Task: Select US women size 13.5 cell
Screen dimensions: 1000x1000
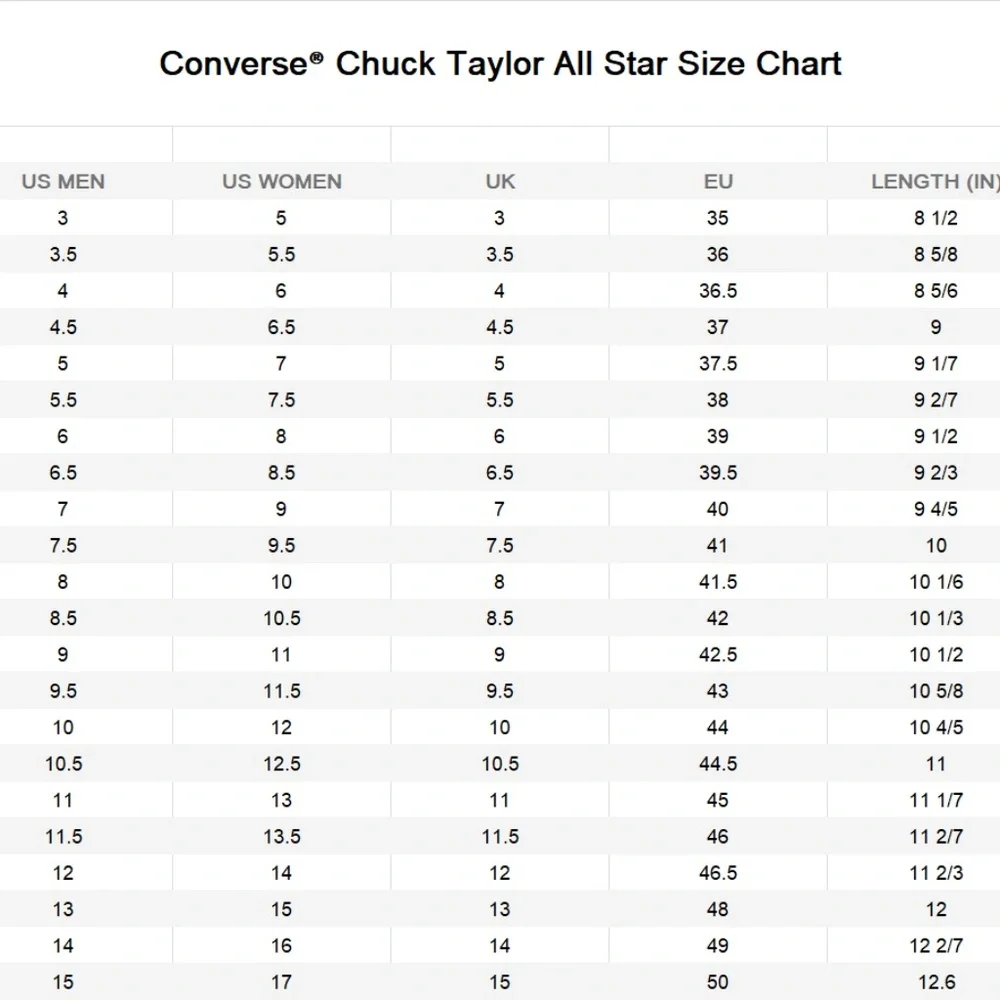Action: click(x=281, y=836)
